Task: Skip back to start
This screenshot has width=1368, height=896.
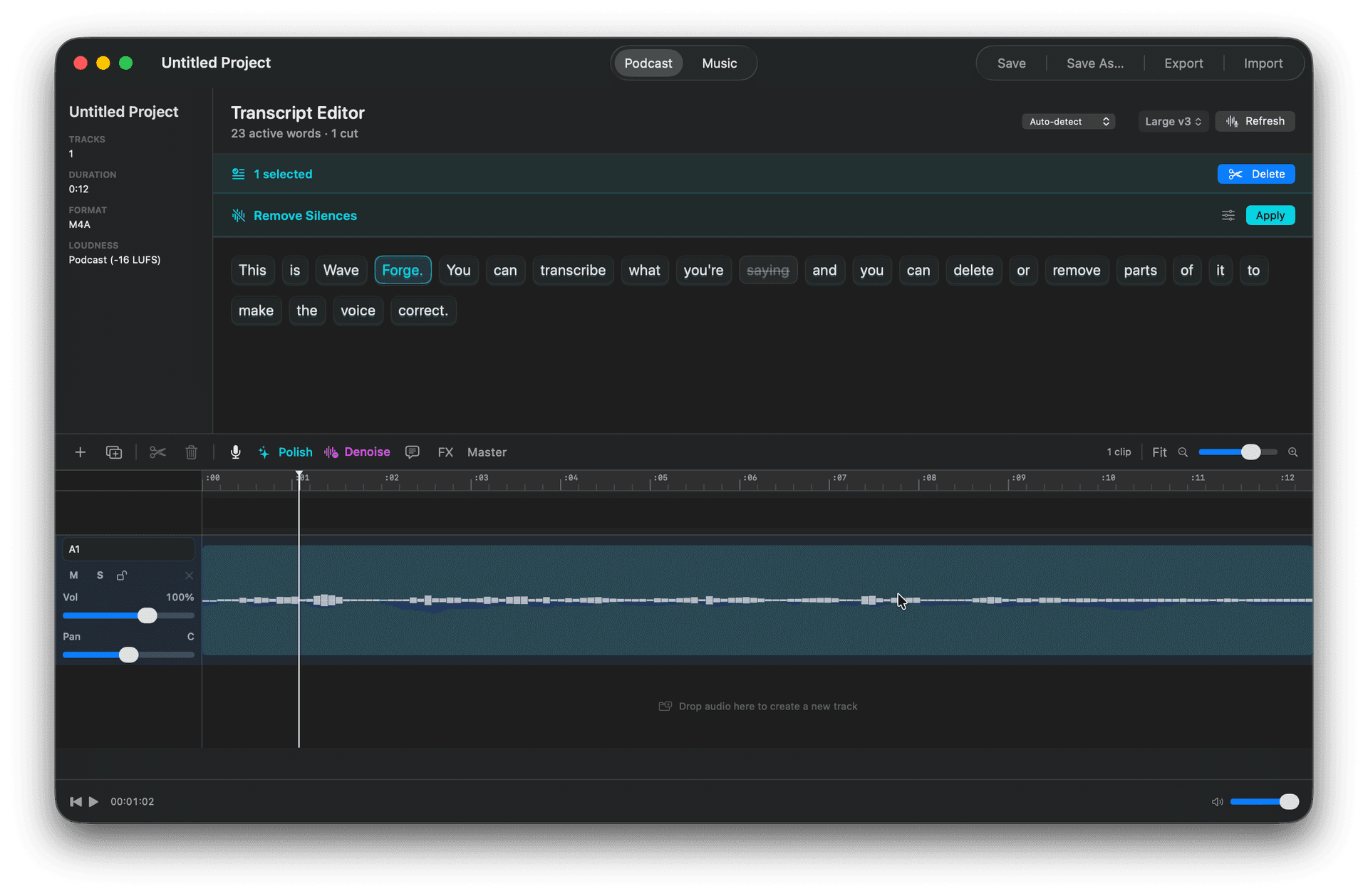Action: 76,802
